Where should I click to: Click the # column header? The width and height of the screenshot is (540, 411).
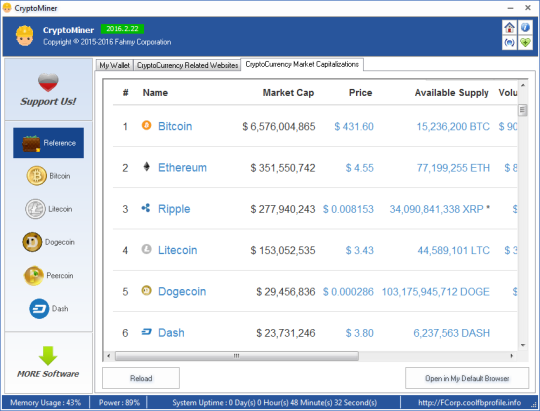click(x=126, y=93)
